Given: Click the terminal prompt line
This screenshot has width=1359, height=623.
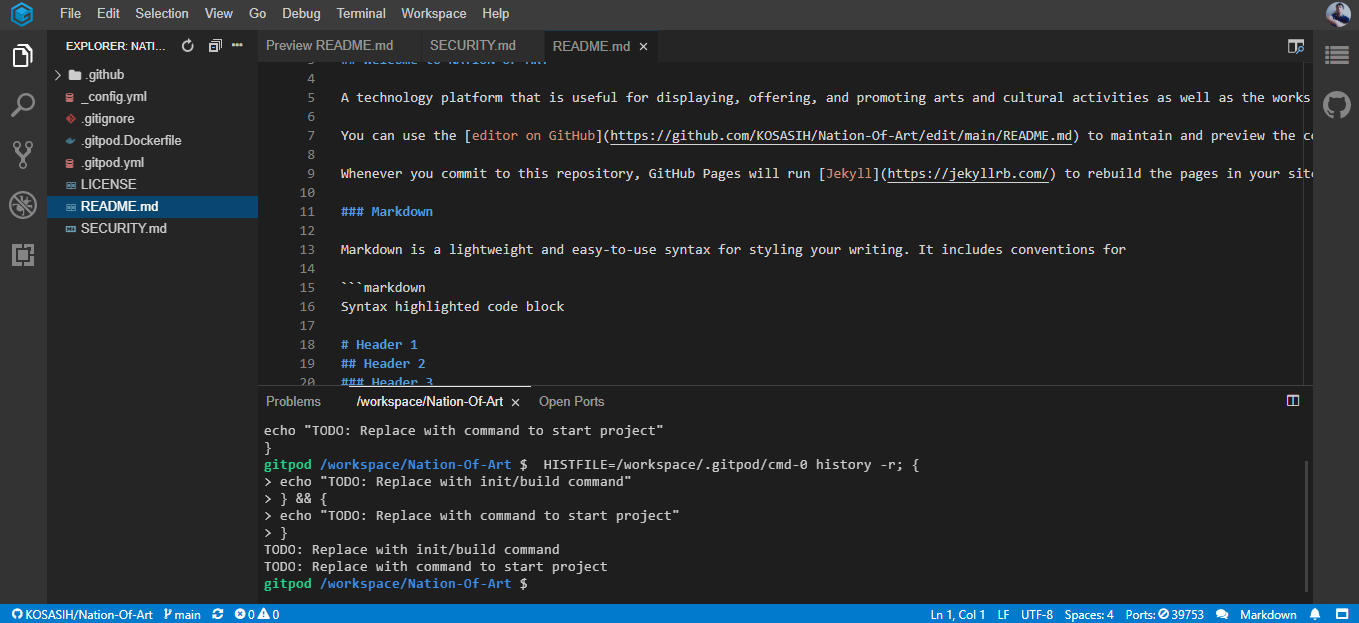Looking at the screenshot, I should 395,584.
